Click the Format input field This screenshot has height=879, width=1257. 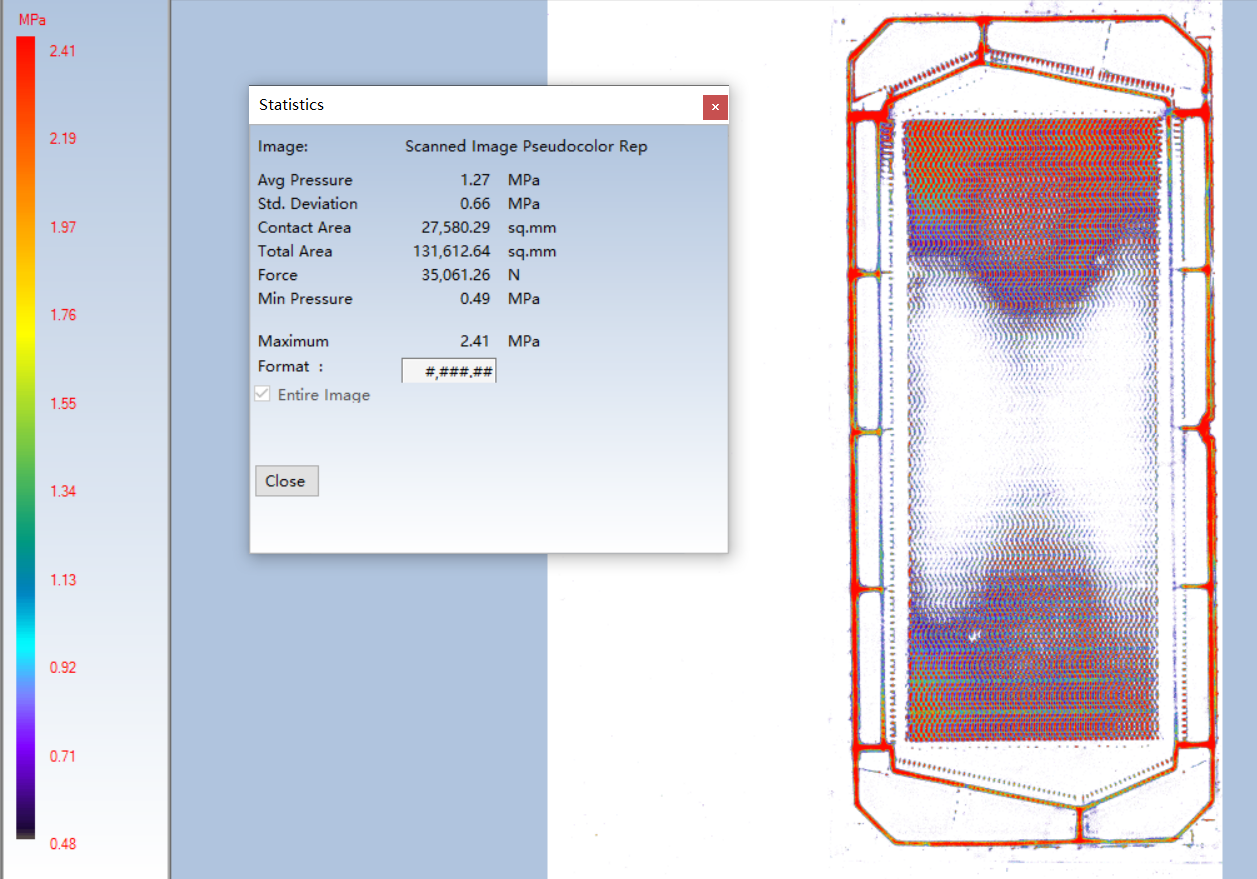pos(449,371)
